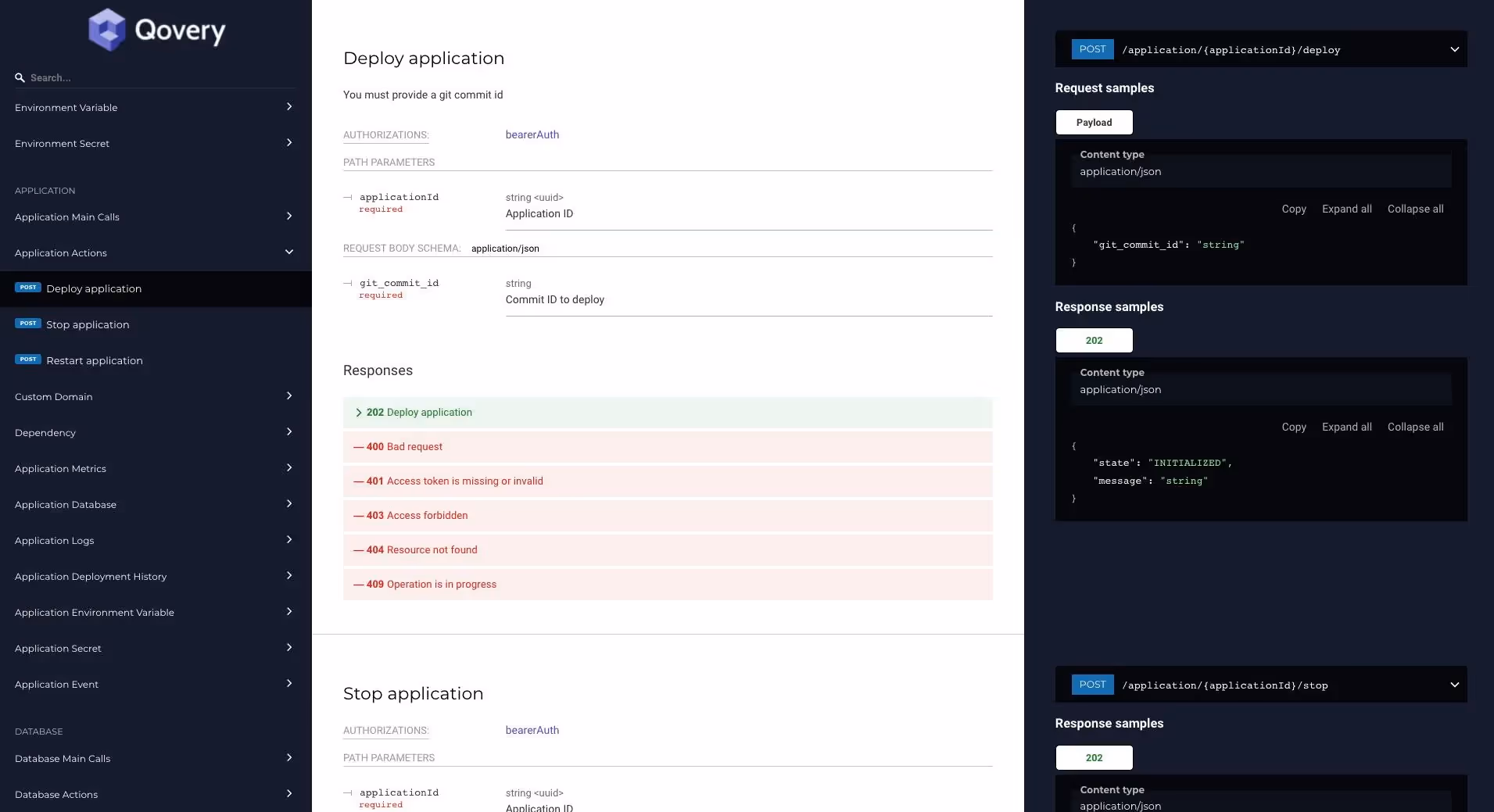Switch to the Payload tab
The height and width of the screenshot is (812, 1494).
coord(1093,122)
